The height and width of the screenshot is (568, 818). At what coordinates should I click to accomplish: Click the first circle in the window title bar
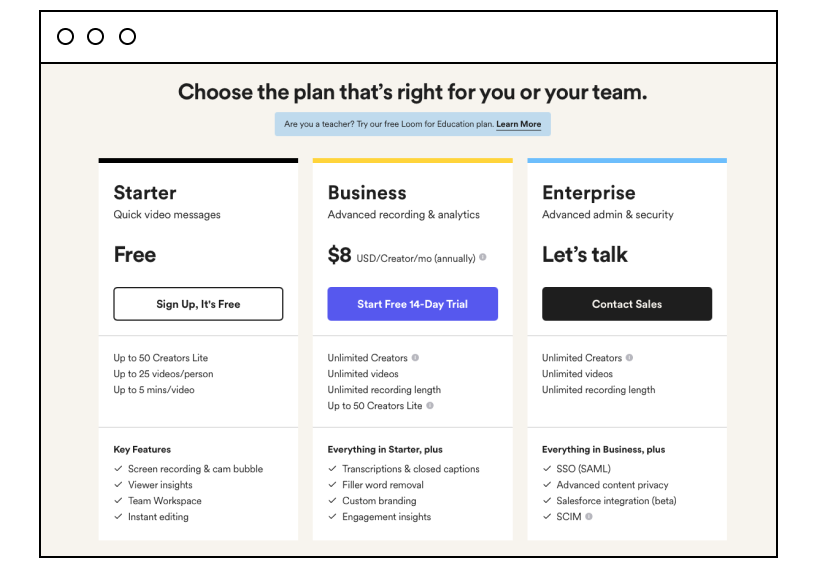pyautogui.click(x=66, y=37)
